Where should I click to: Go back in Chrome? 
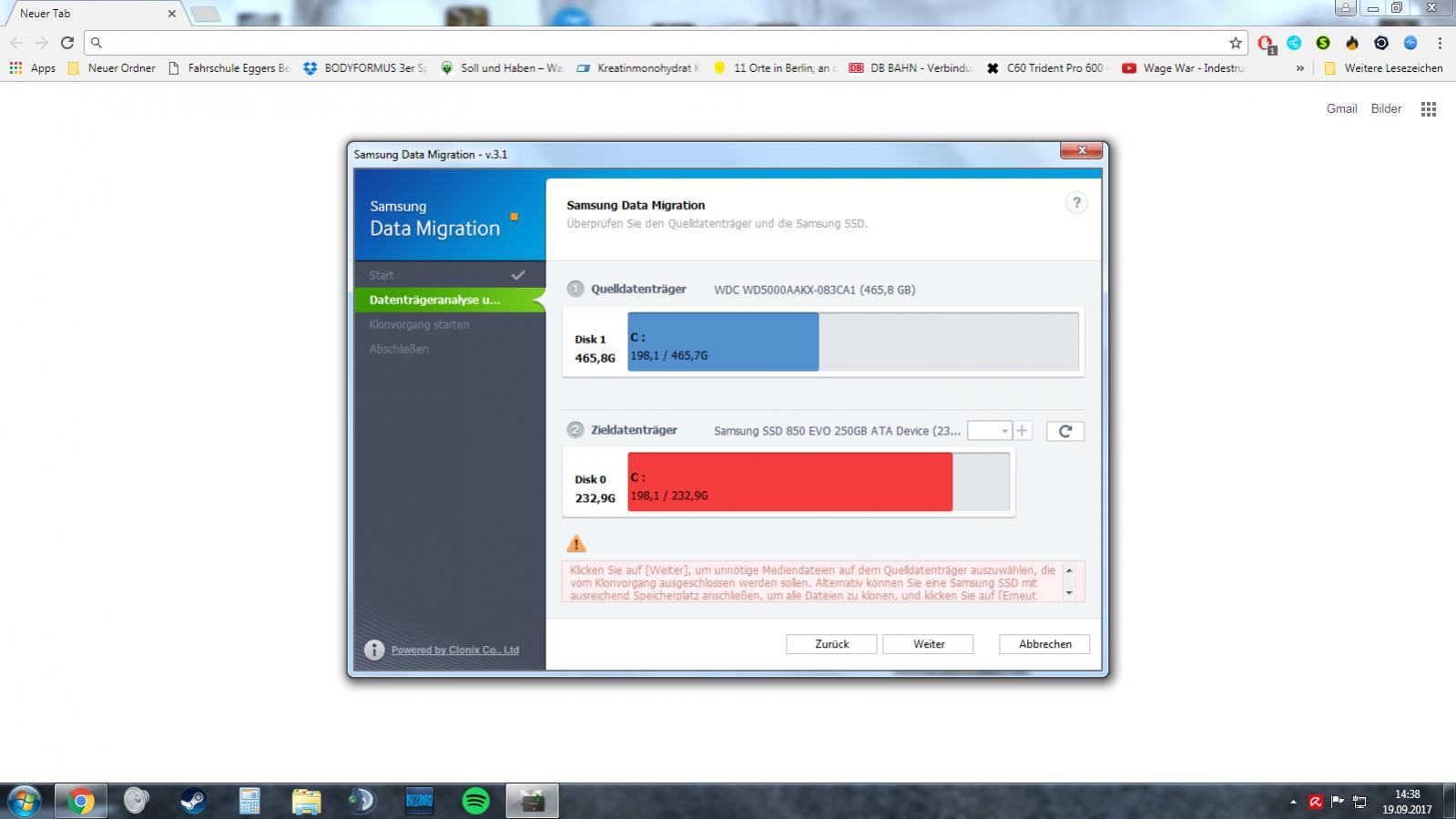[x=16, y=43]
